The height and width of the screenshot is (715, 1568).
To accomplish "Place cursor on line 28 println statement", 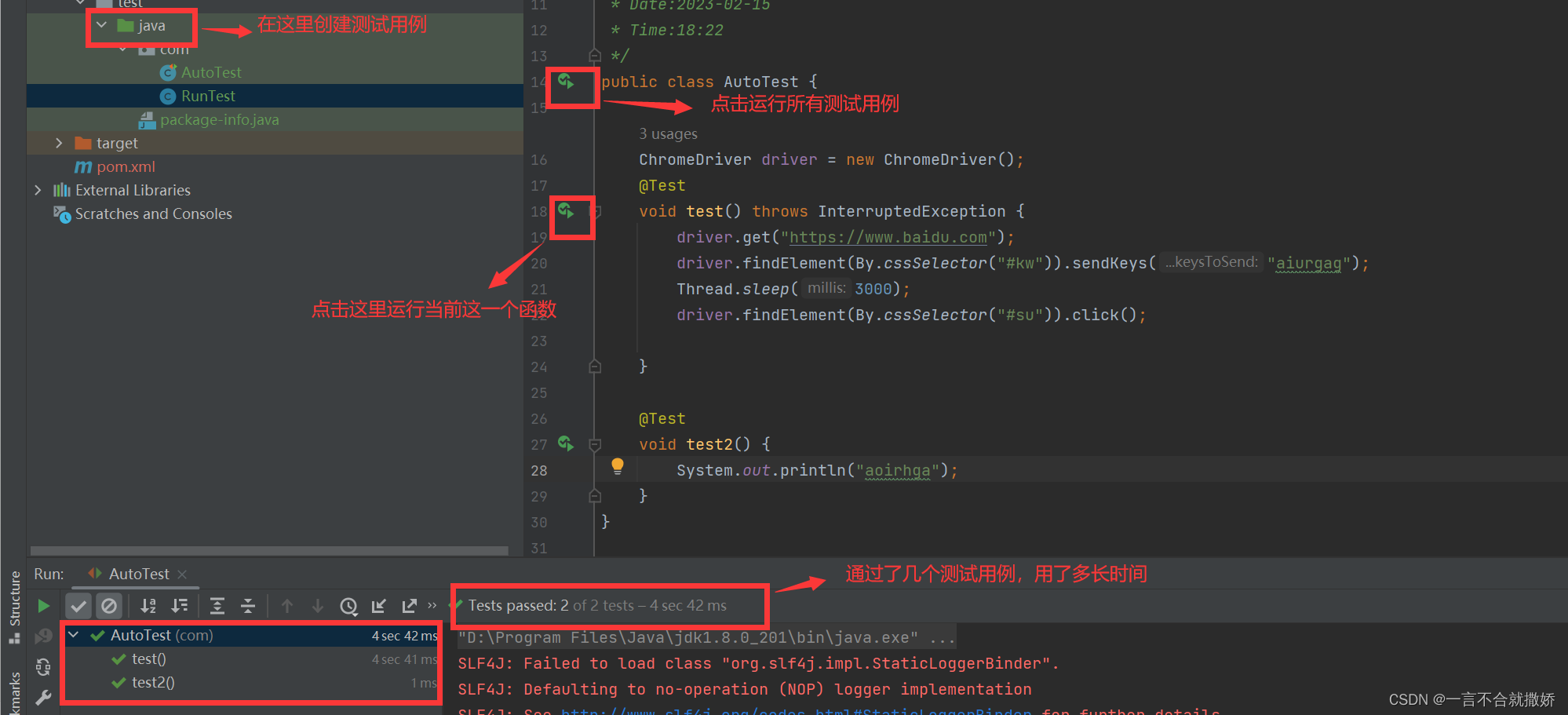I will (x=817, y=470).
